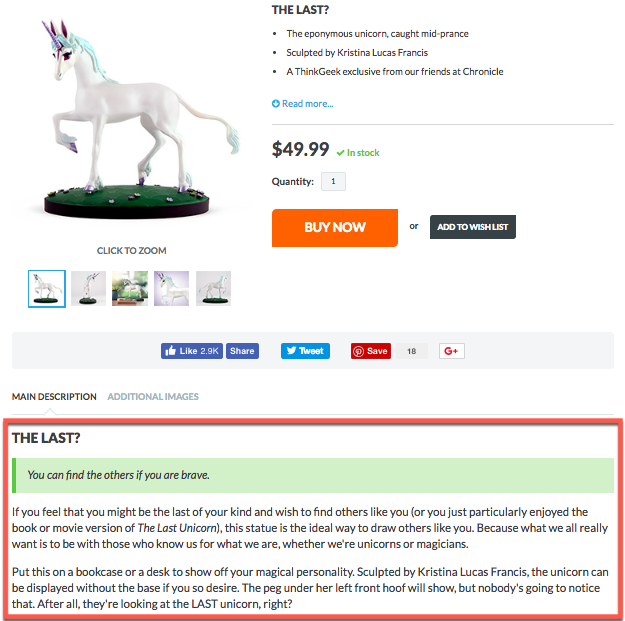Select the third thumbnail with unicorn on a shelf
Screen dimensions: 625x621
click(x=130, y=289)
